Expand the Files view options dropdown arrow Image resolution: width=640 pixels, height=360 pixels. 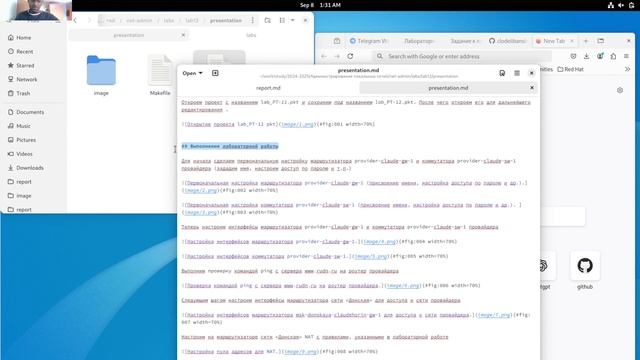(292, 20)
